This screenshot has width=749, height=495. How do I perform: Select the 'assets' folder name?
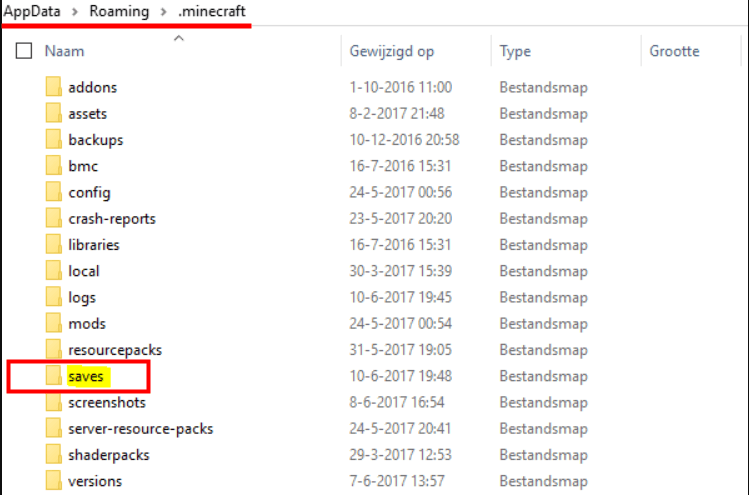point(87,114)
